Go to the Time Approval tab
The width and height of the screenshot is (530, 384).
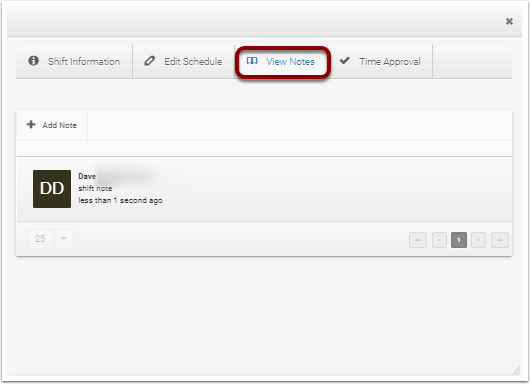click(x=380, y=62)
